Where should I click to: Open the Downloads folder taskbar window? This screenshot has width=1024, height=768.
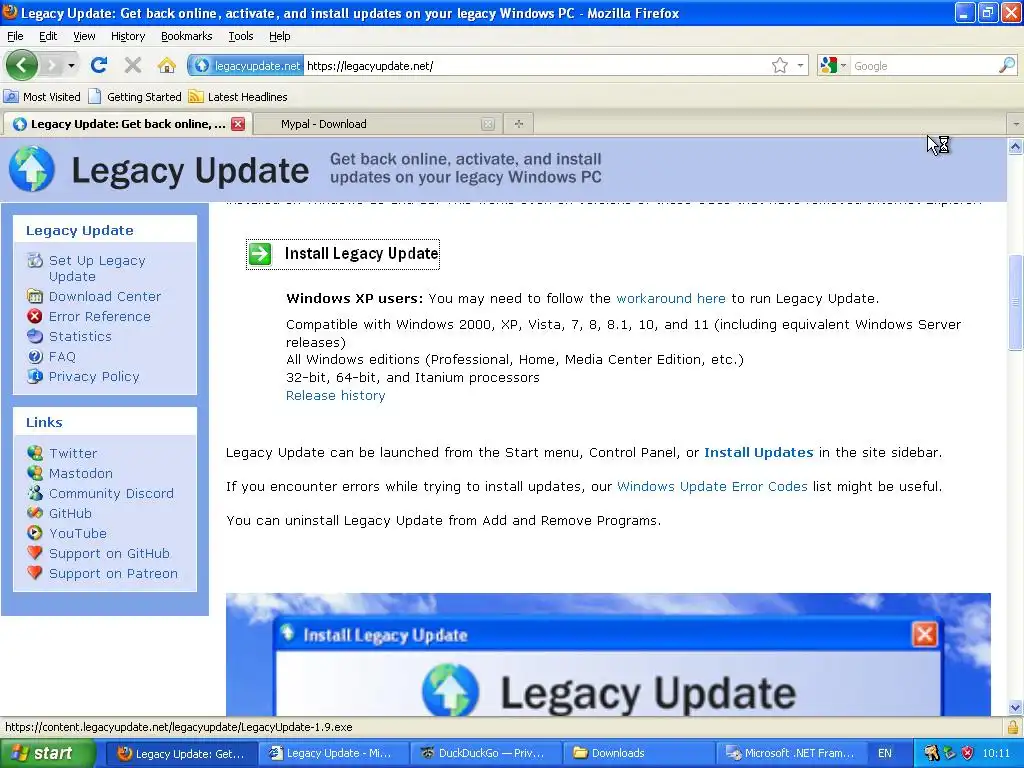coord(639,753)
